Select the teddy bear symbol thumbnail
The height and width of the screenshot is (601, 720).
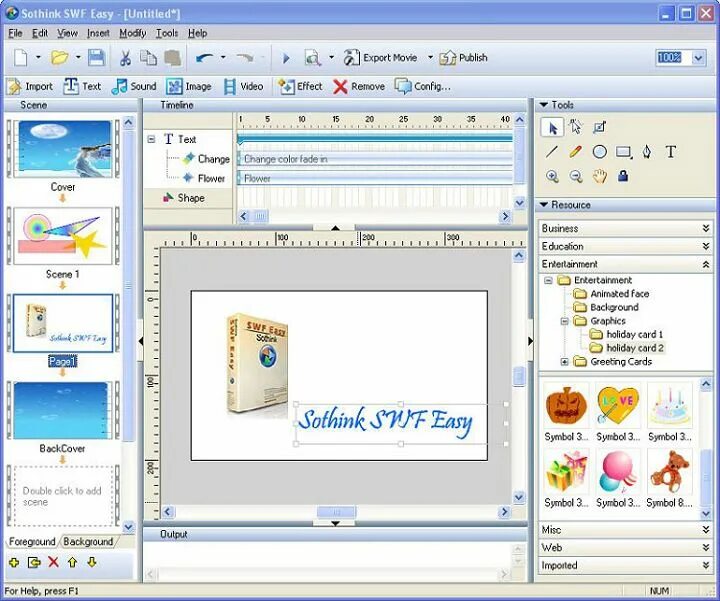[669, 472]
